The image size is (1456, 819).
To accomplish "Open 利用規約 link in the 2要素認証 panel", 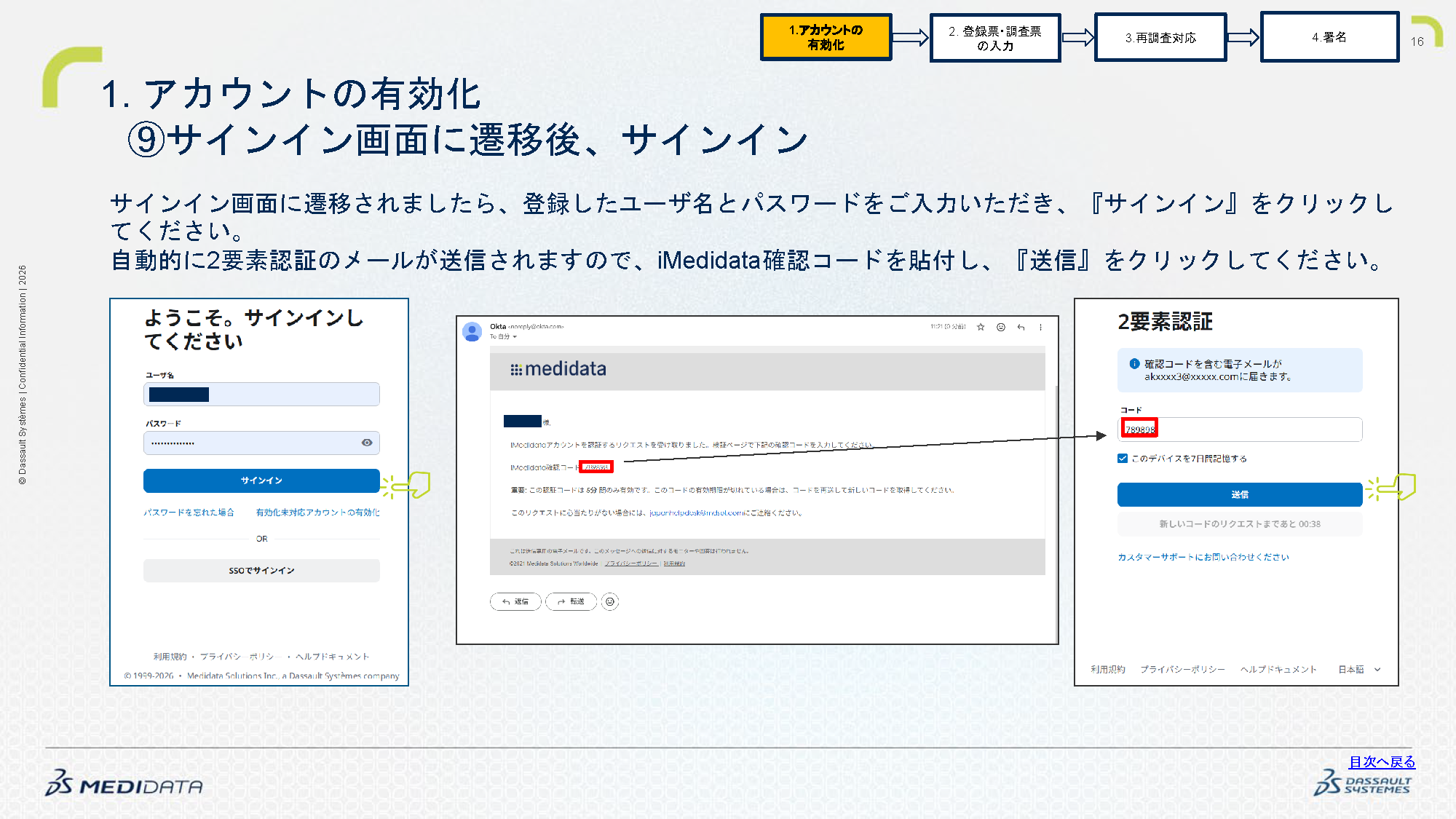I will 1107,669.
